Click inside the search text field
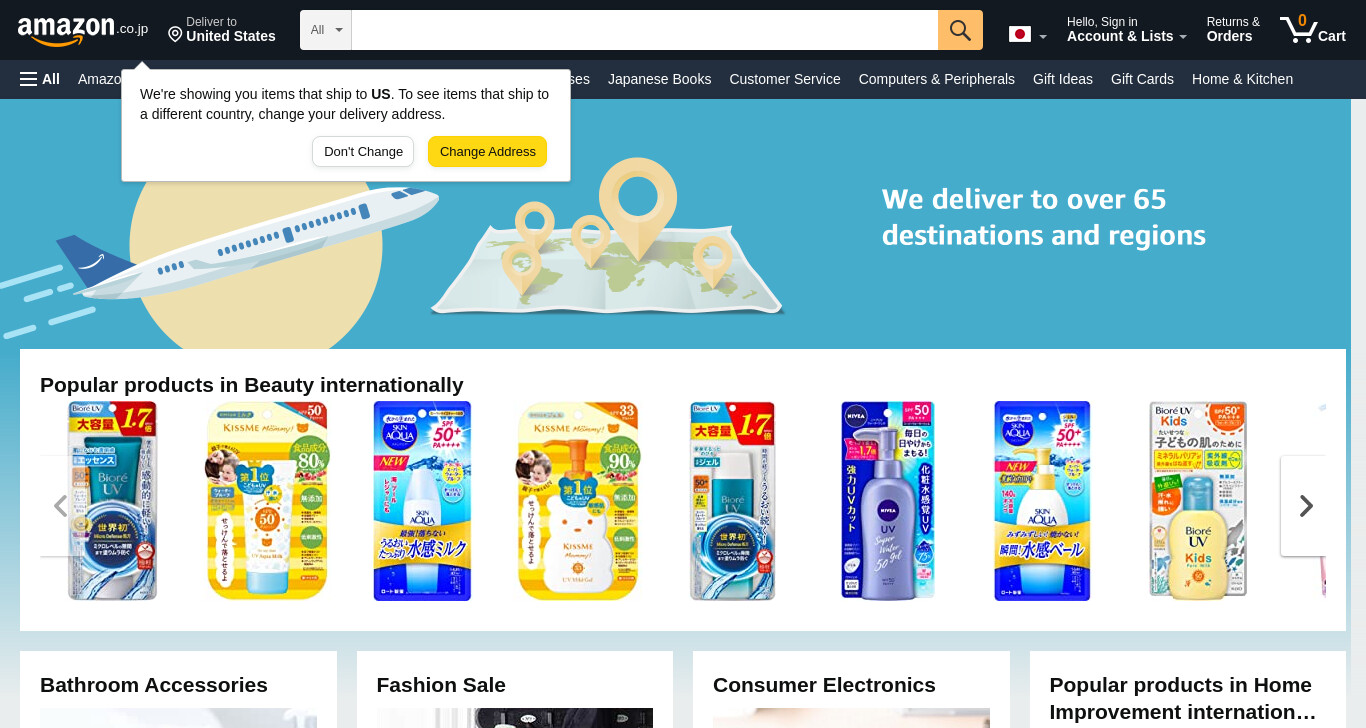Screen dimensions: 1366x728 coord(645,30)
